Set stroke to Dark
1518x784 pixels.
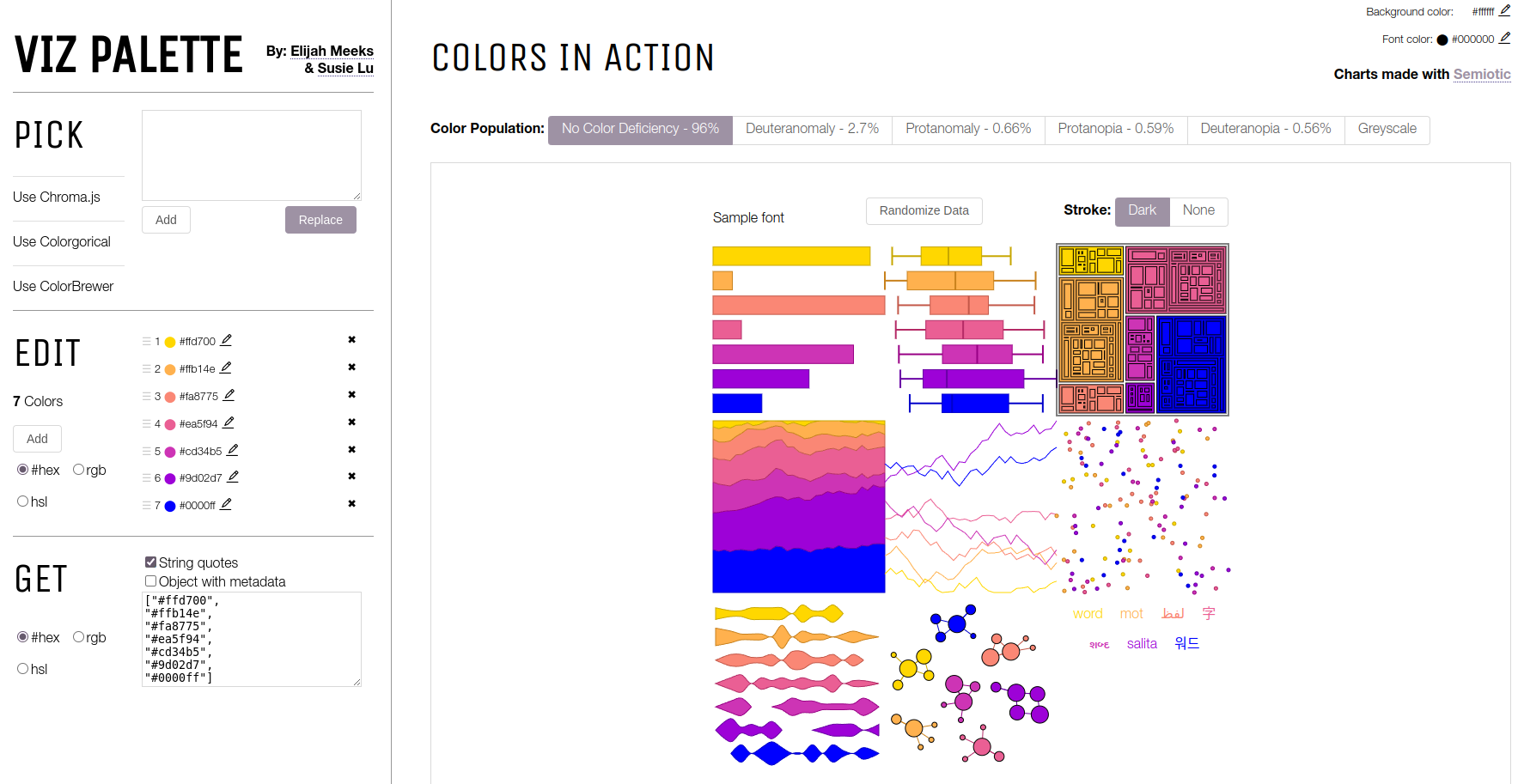[x=1142, y=211]
